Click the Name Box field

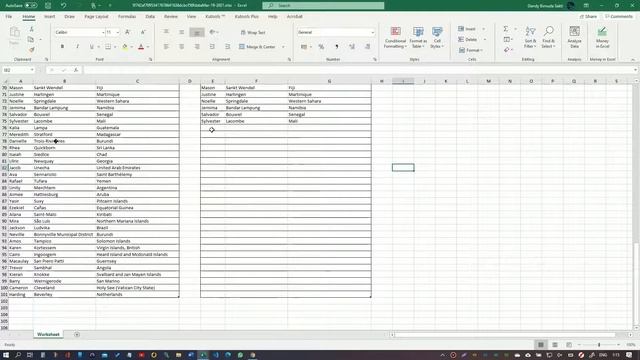18,70
